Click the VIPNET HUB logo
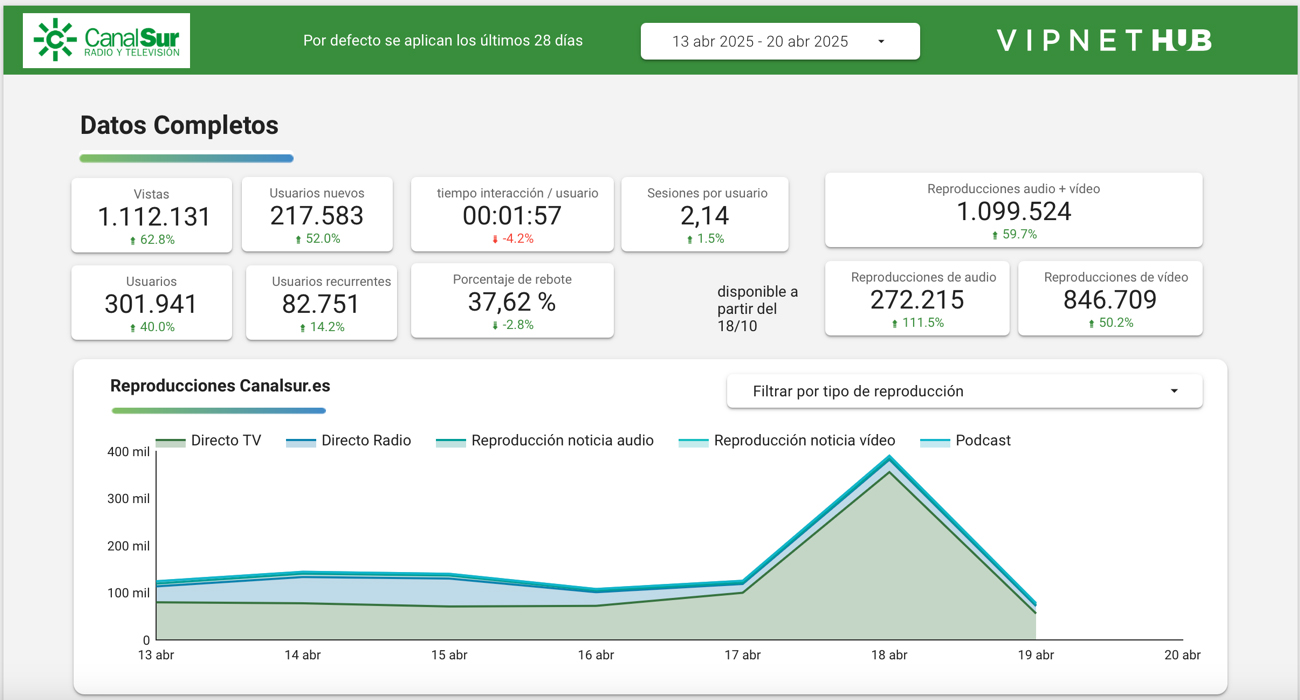1300x700 pixels. (1104, 41)
